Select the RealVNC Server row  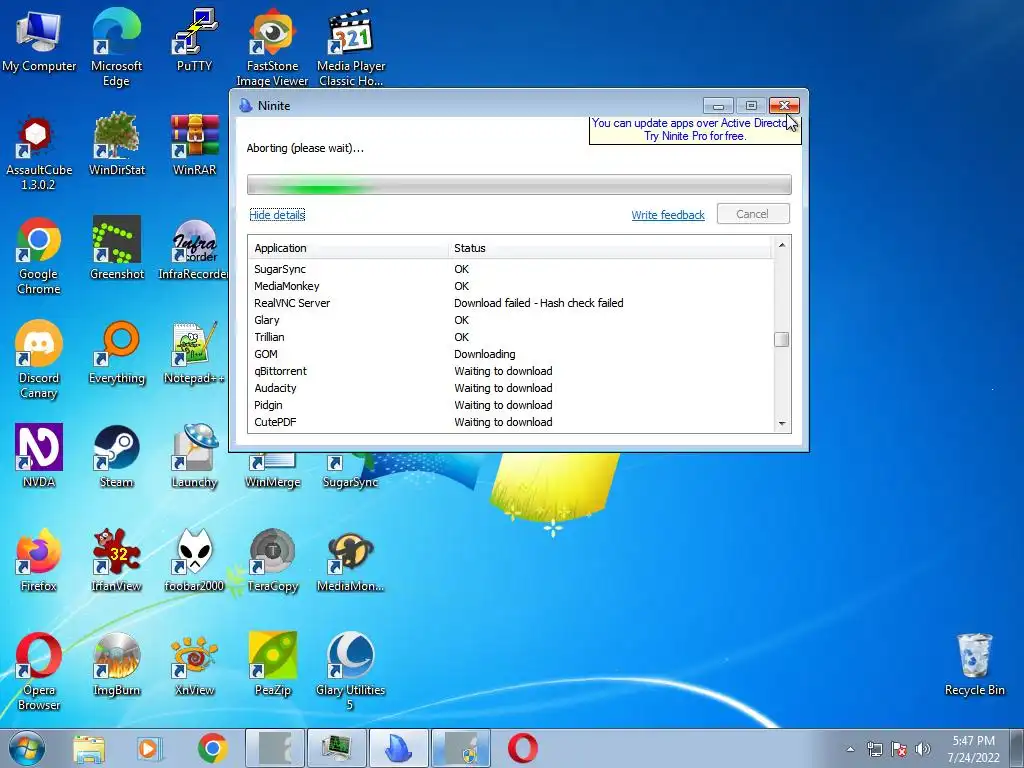[x=511, y=303]
